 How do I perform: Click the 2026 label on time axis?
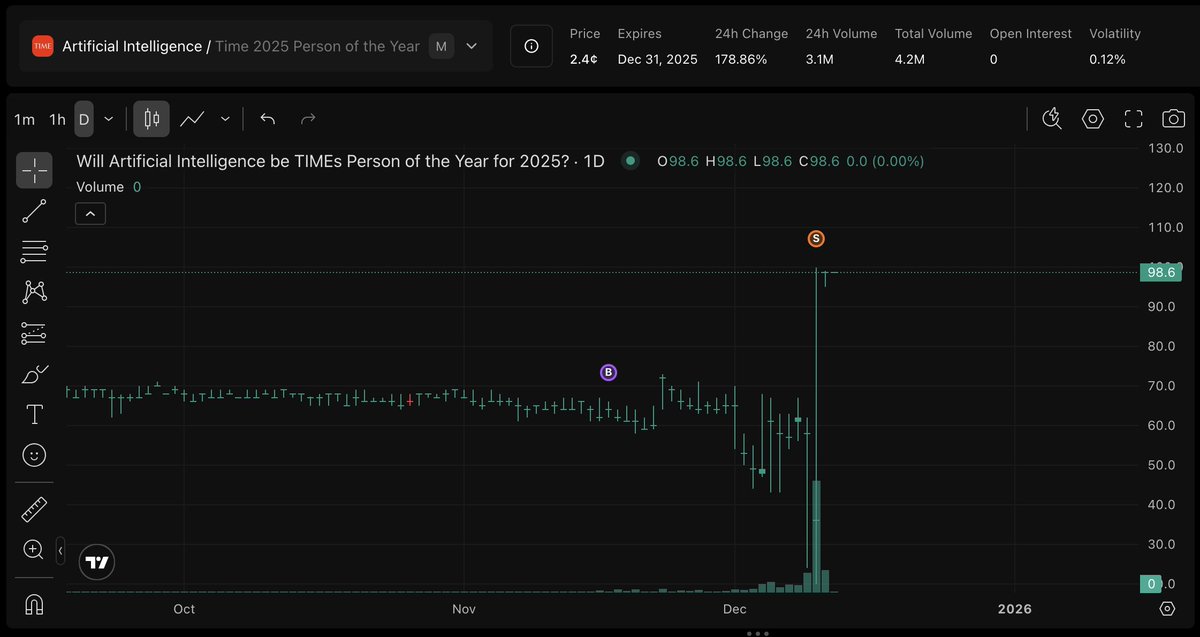coord(1015,608)
